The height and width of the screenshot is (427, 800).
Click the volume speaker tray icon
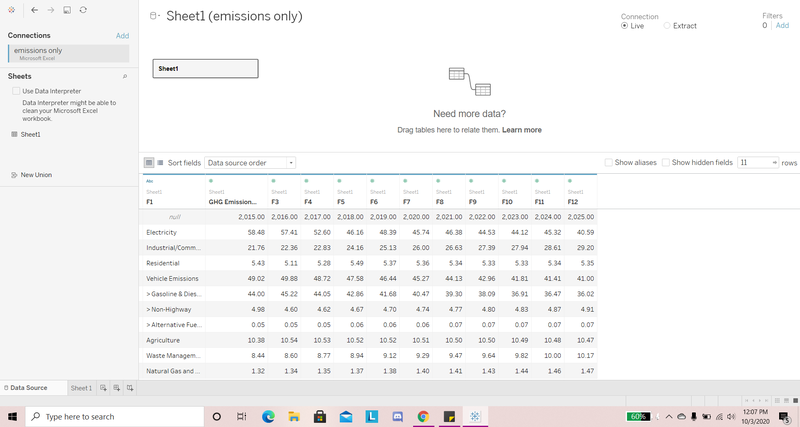[x=731, y=416]
